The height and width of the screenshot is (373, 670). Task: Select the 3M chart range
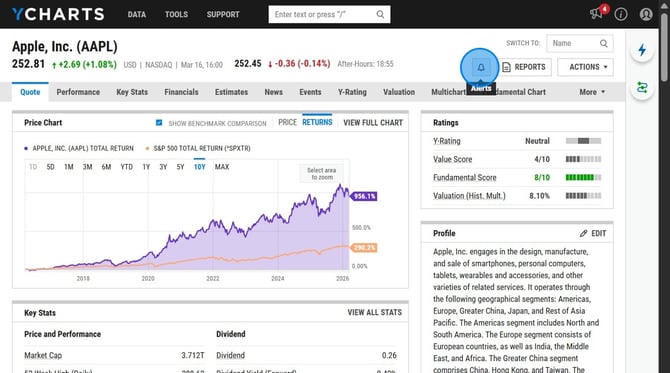(88, 167)
